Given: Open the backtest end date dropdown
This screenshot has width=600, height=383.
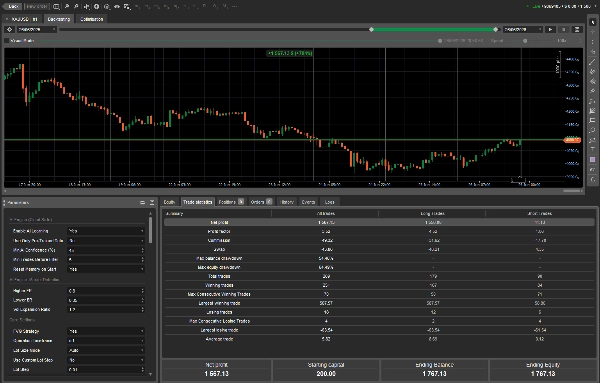Looking at the screenshot, I should click(x=523, y=29).
